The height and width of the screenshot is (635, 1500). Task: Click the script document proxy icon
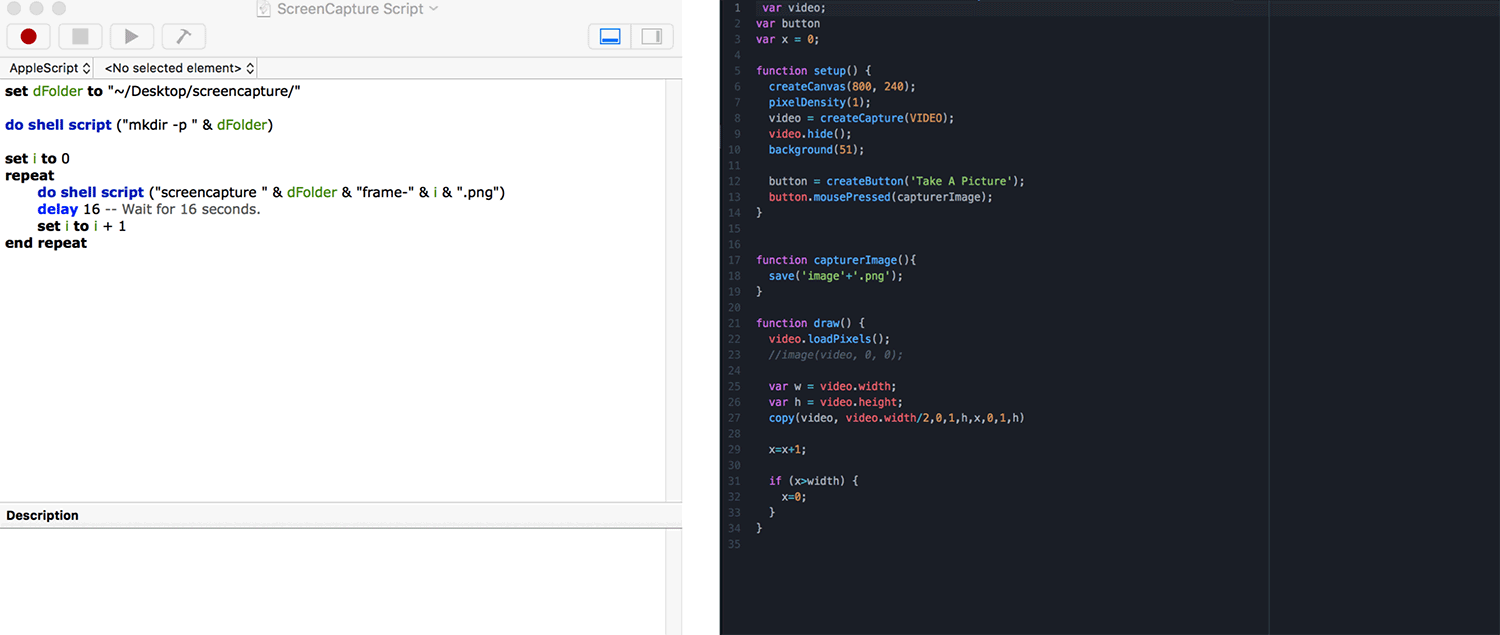pos(263,9)
